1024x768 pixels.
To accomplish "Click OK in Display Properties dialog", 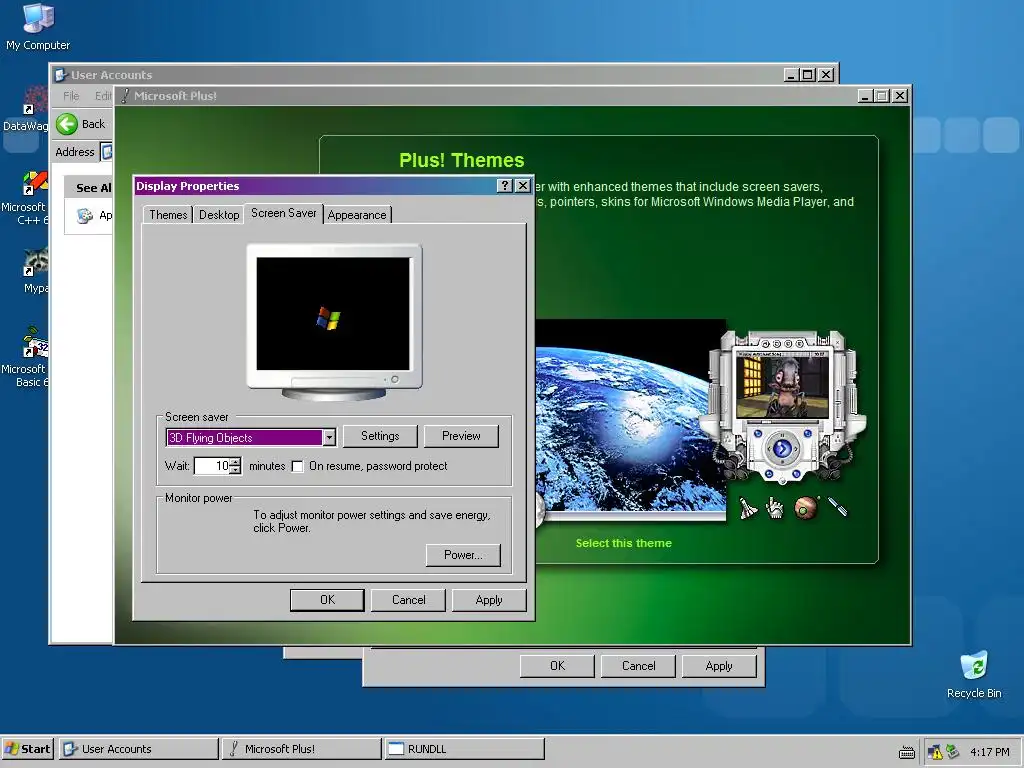I will coord(327,600).
